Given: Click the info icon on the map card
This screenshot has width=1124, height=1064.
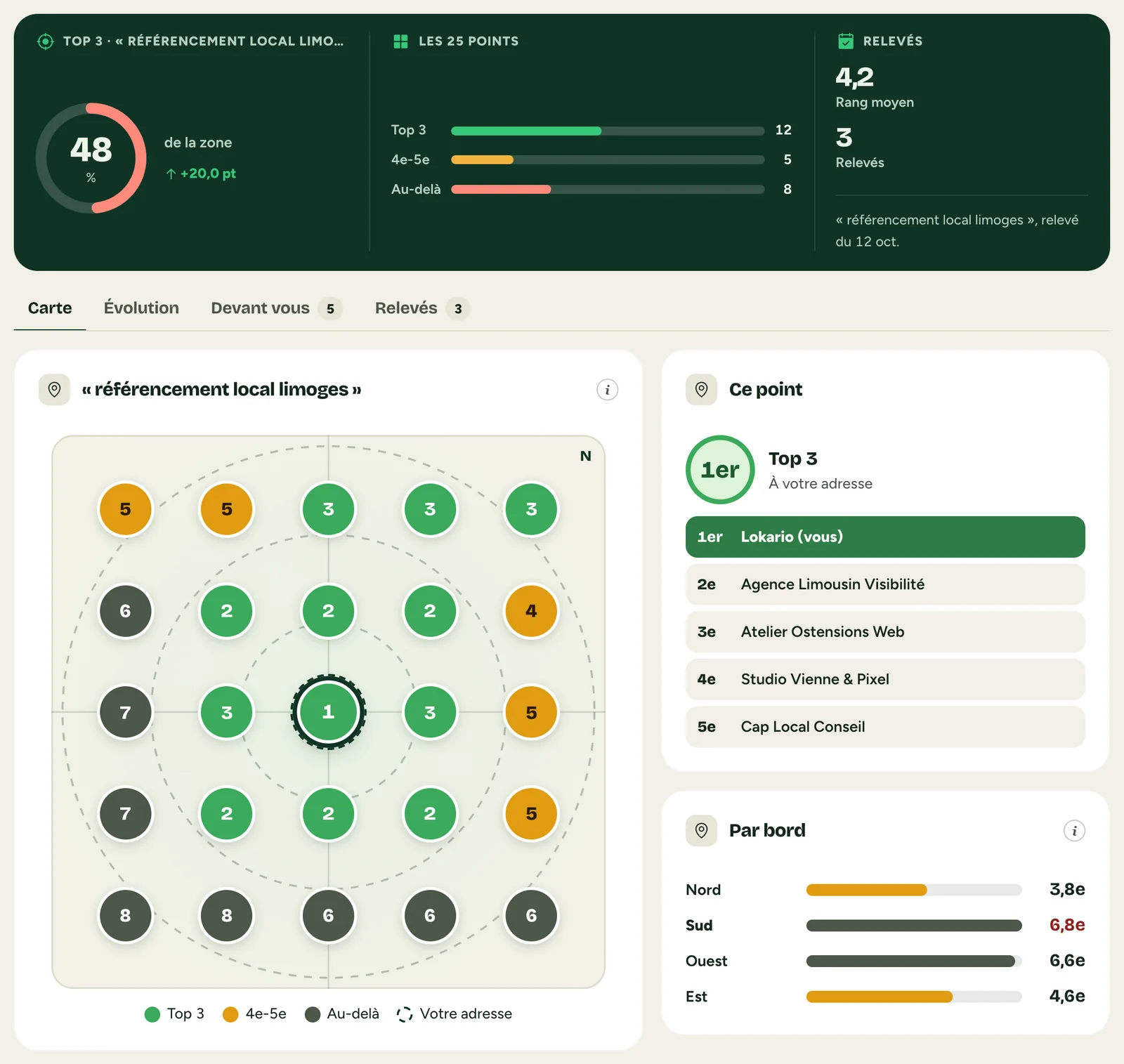Looking at the screenshot, I should [x=607, y=389].
